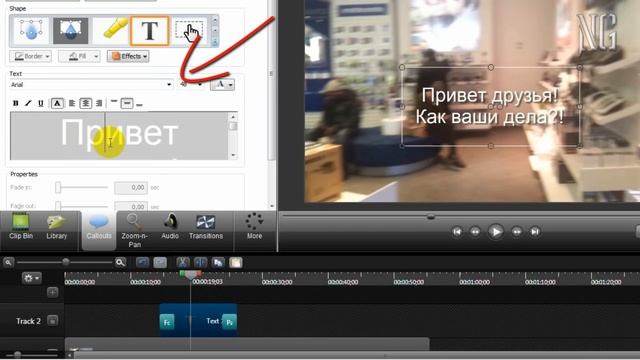Jump to the previous clip
This screenshot has width=640, height=360.
point(457,232)
